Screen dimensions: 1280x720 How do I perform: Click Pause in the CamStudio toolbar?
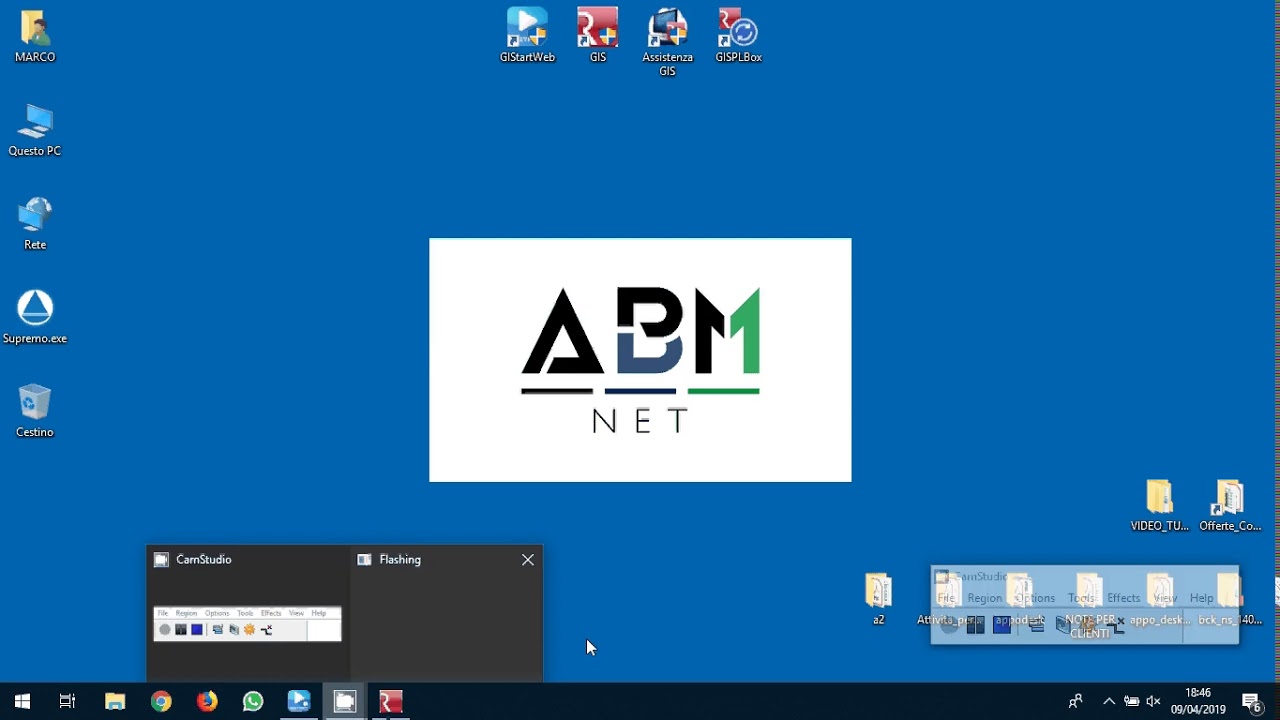[975, 626]
